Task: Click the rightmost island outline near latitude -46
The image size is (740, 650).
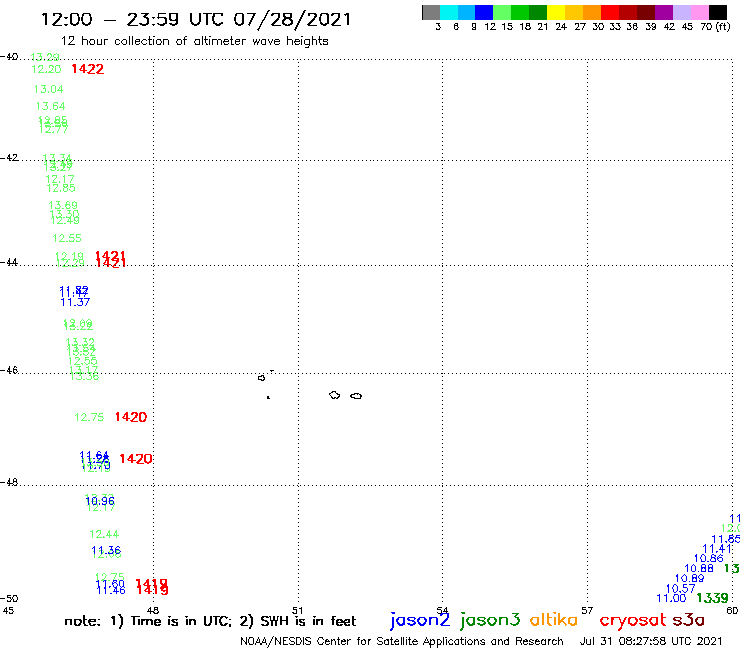Action: point(356,396)
